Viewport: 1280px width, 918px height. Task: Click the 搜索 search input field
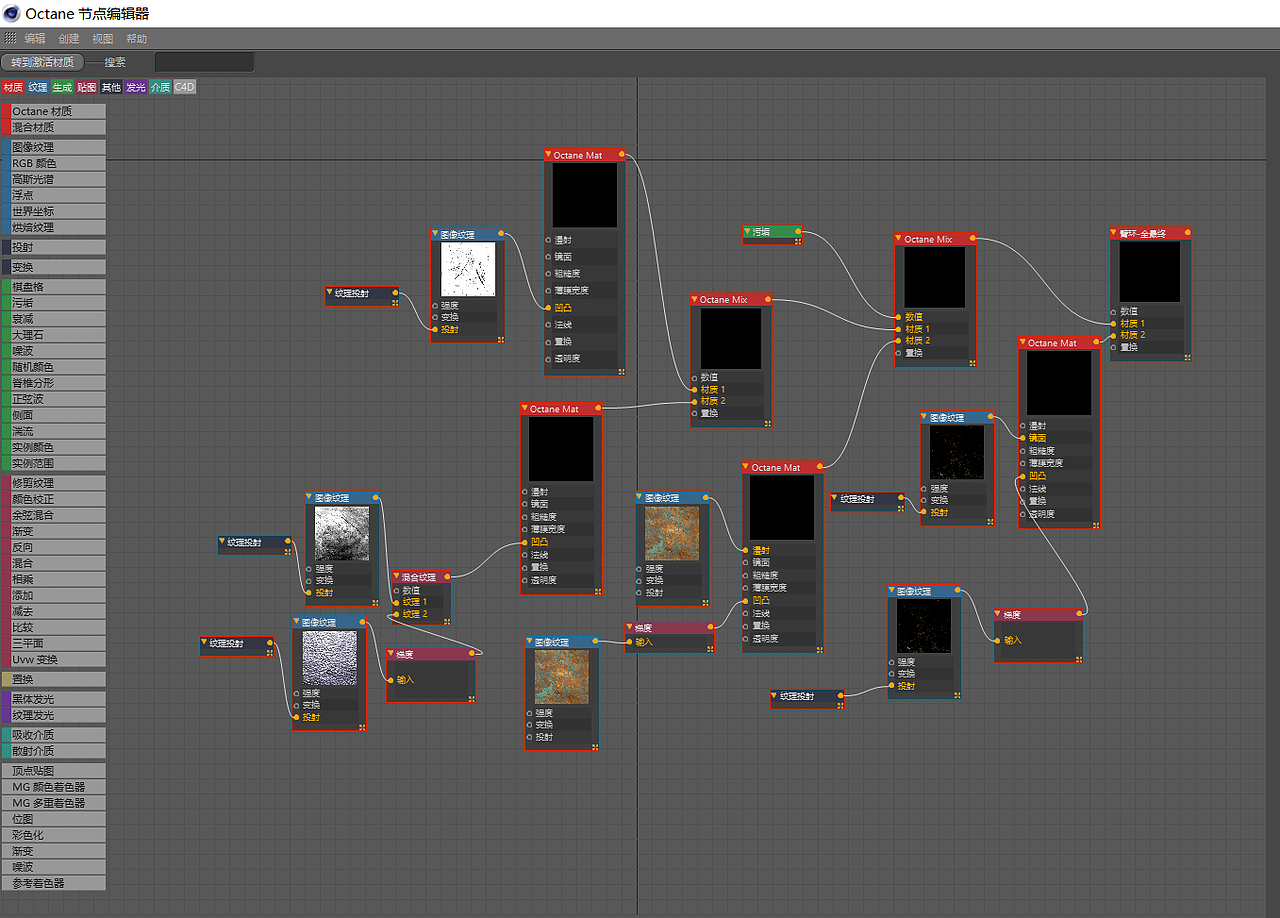click(204, 62)
